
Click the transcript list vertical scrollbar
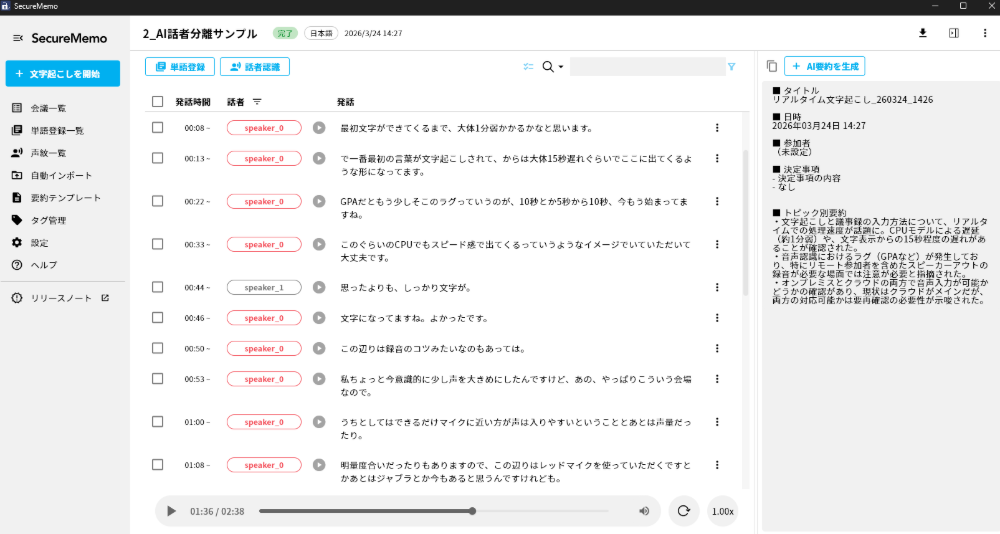pos(746,223)
